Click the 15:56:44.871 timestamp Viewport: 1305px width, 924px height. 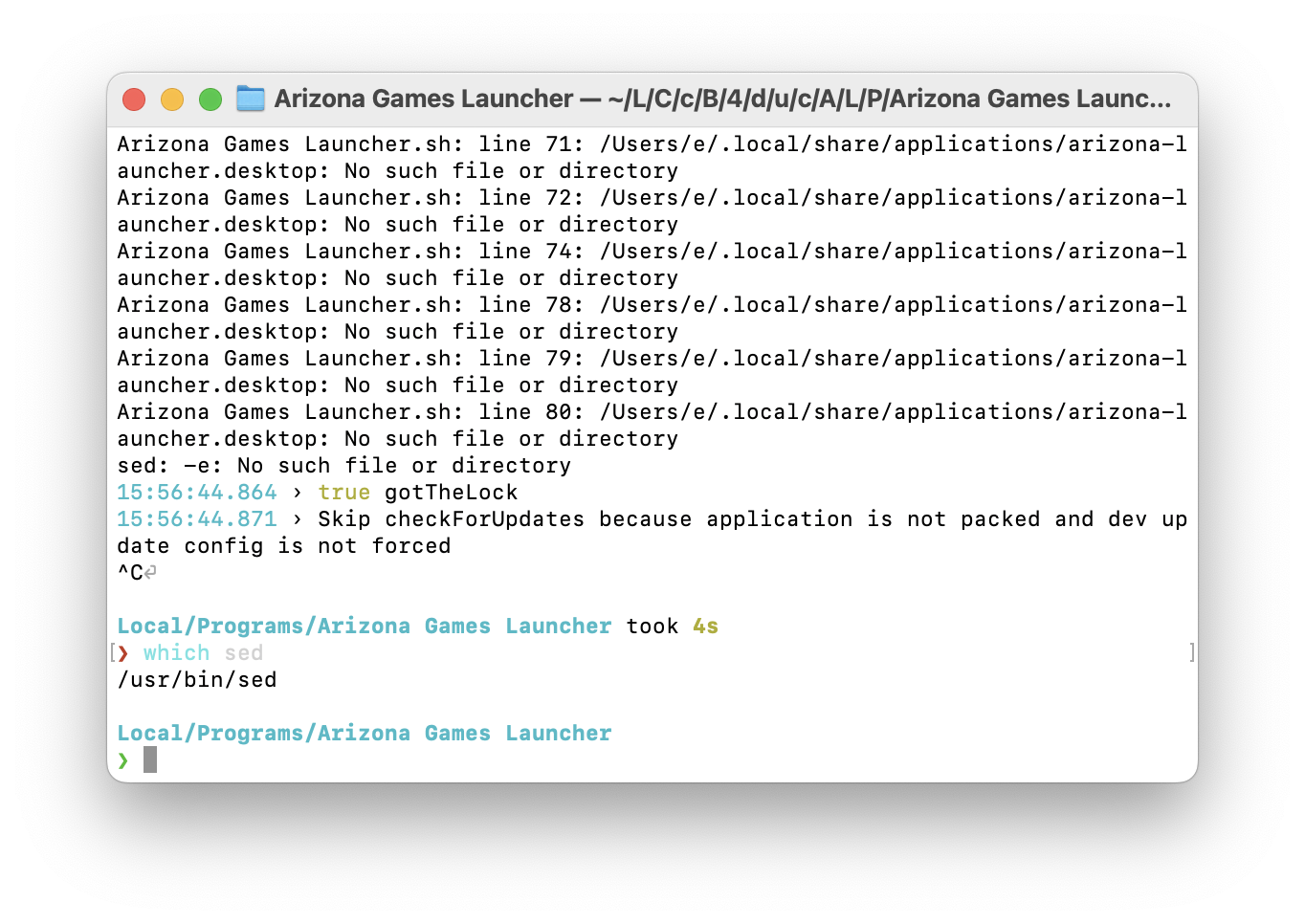point(197,519)
